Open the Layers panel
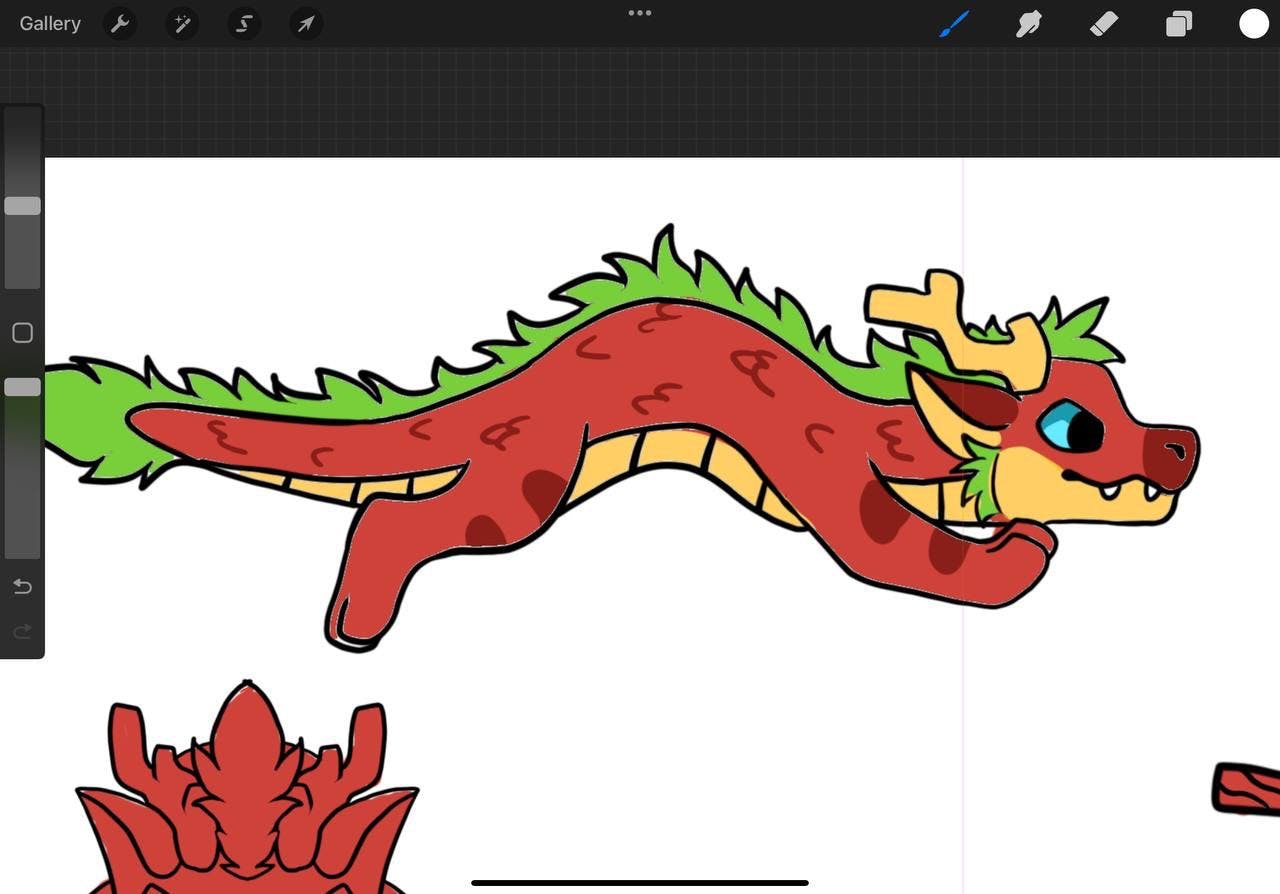 tap(1179, 24)
